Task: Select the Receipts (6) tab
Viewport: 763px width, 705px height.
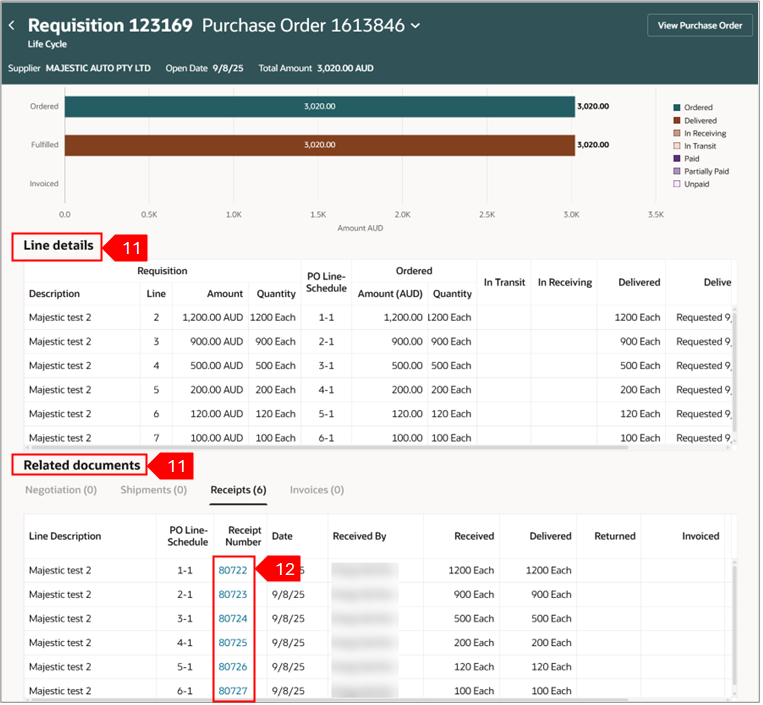Action: [238, 490]
